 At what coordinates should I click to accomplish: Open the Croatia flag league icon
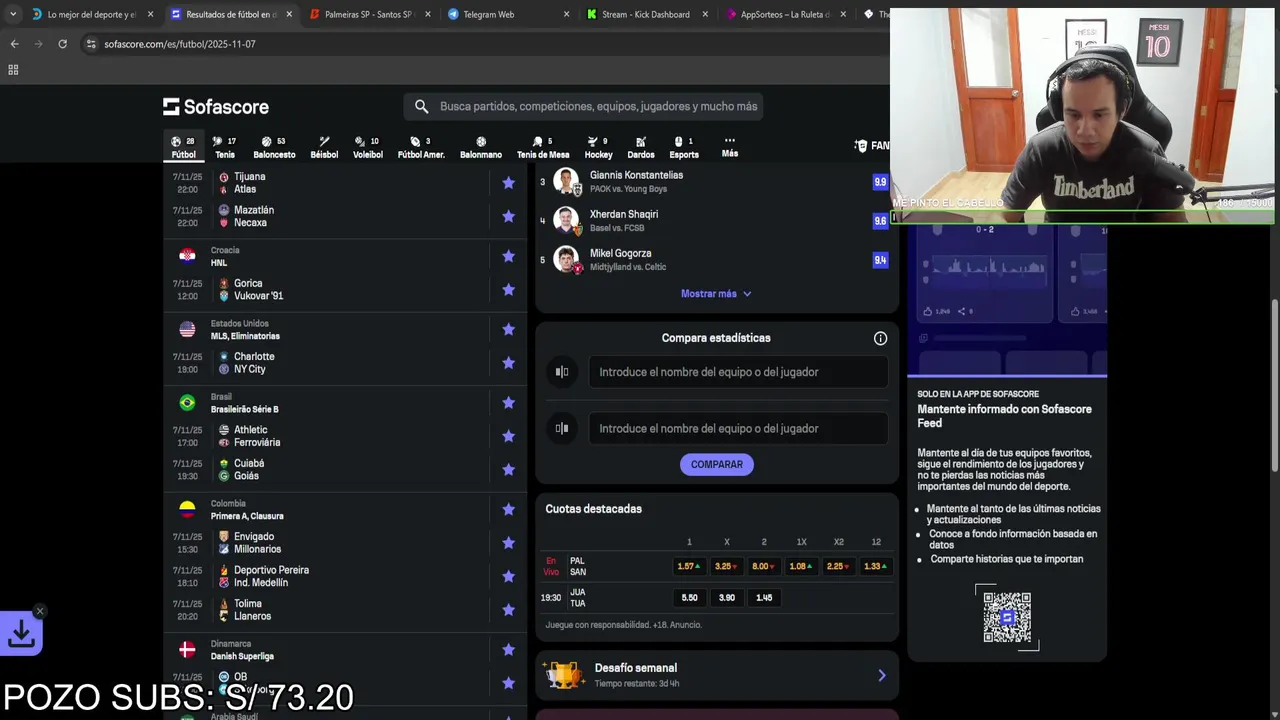[x=187, y=256]
